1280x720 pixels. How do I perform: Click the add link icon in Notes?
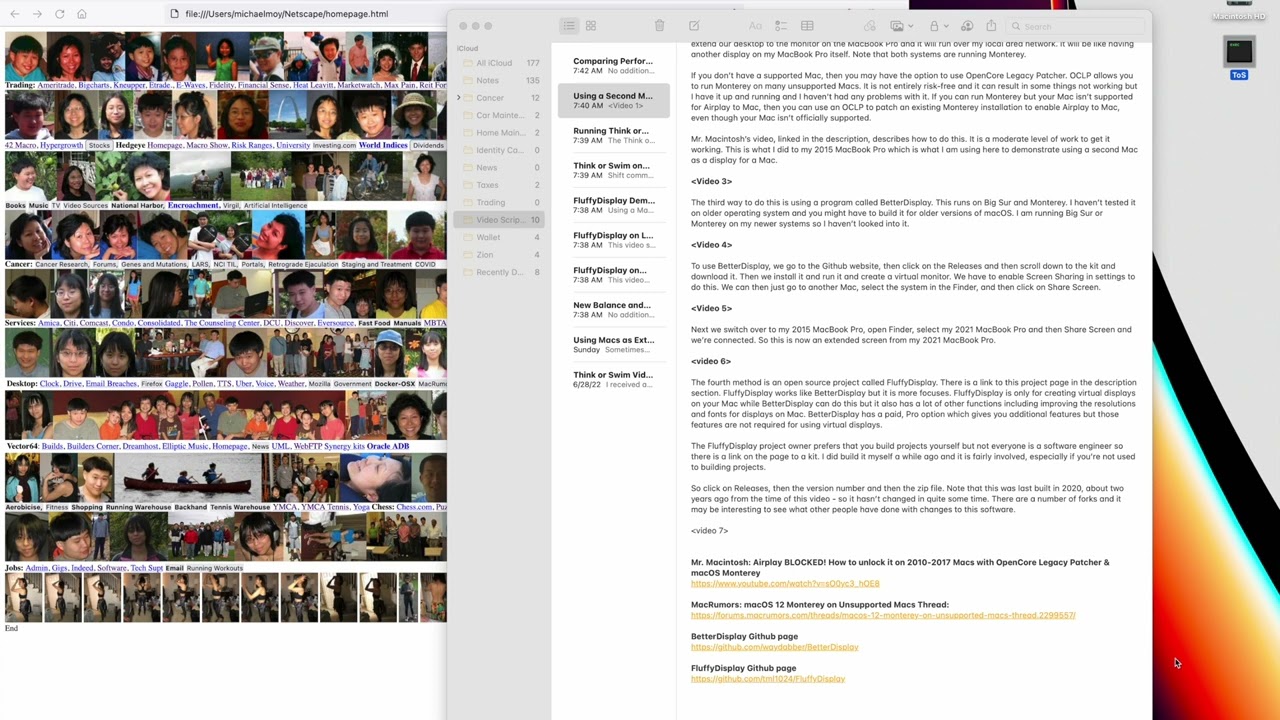click(x=870, y=26)
